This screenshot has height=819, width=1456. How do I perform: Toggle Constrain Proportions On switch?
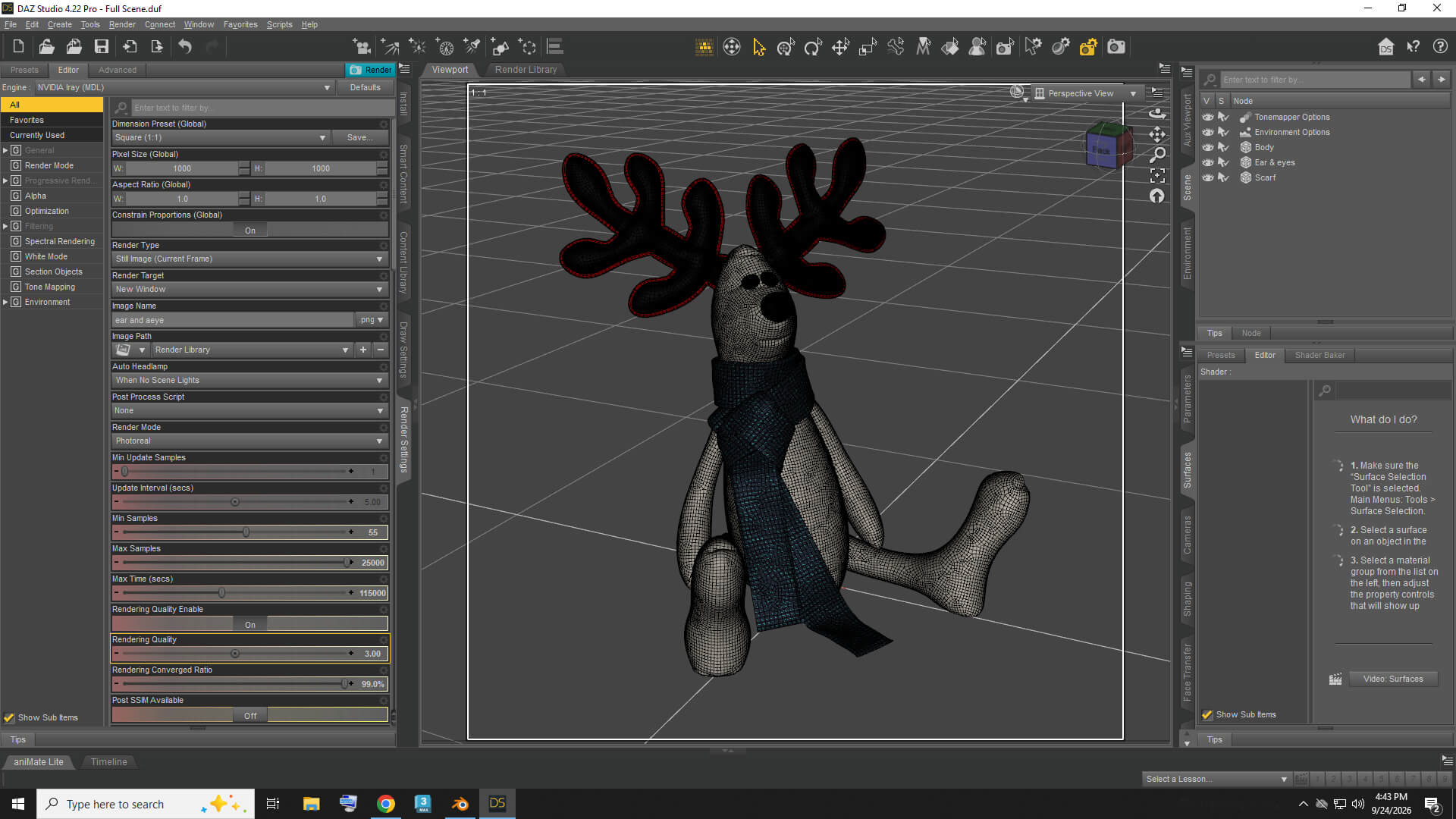[x=250, y=230]
